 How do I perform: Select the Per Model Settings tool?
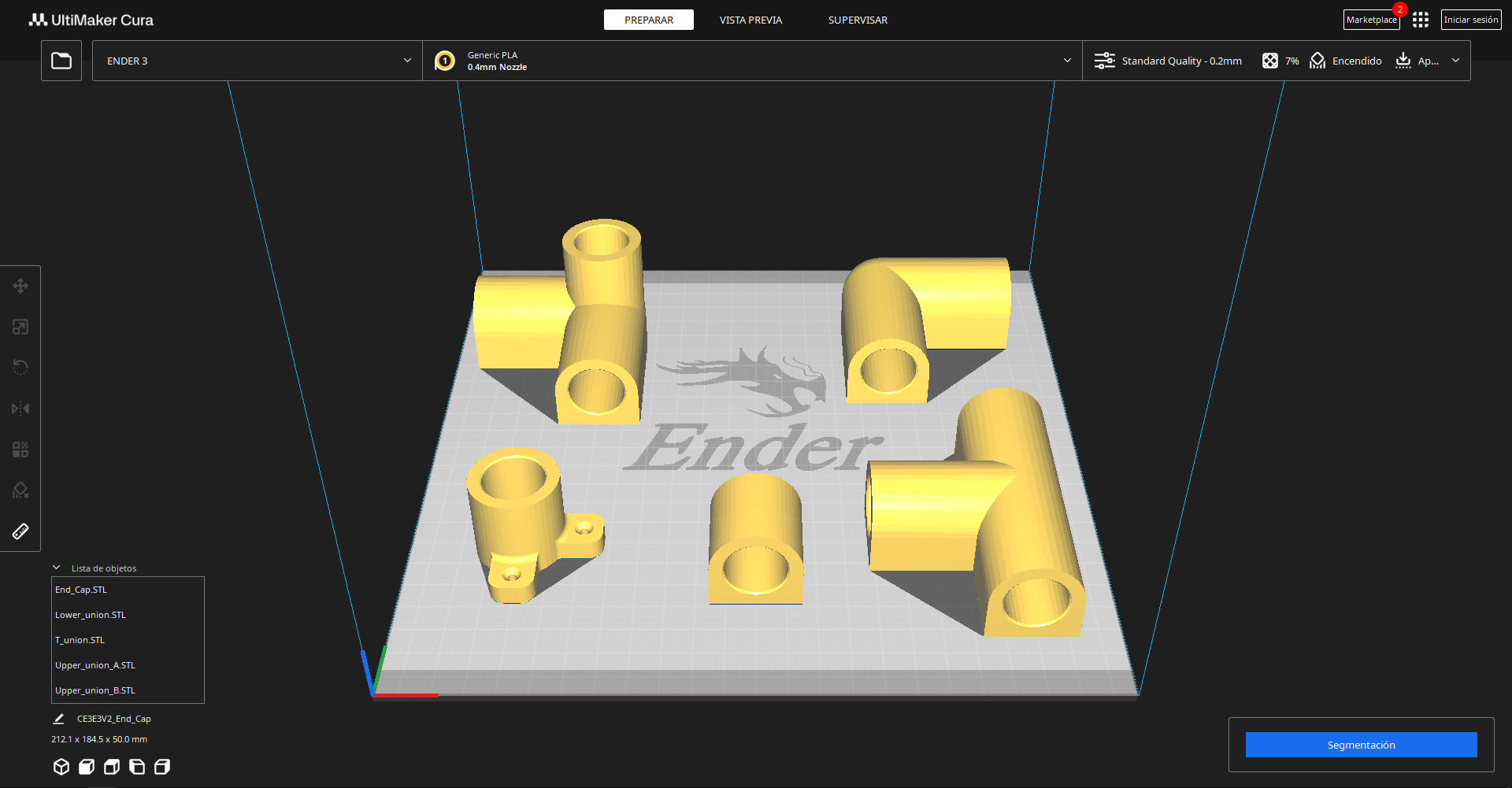coord(20,449)
